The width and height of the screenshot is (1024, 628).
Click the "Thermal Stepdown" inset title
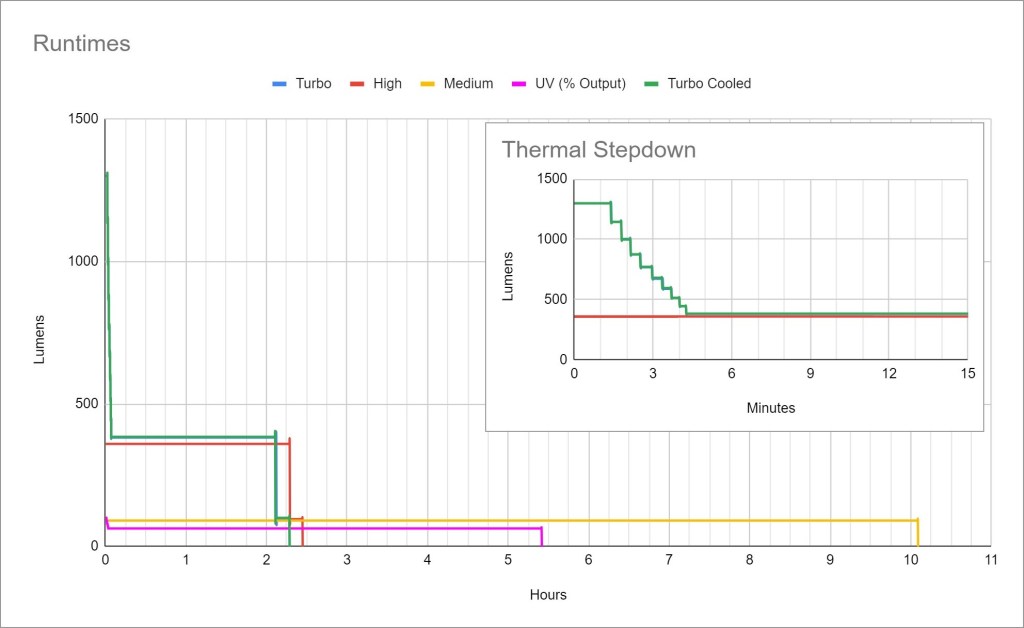click(x=598, y=150)
